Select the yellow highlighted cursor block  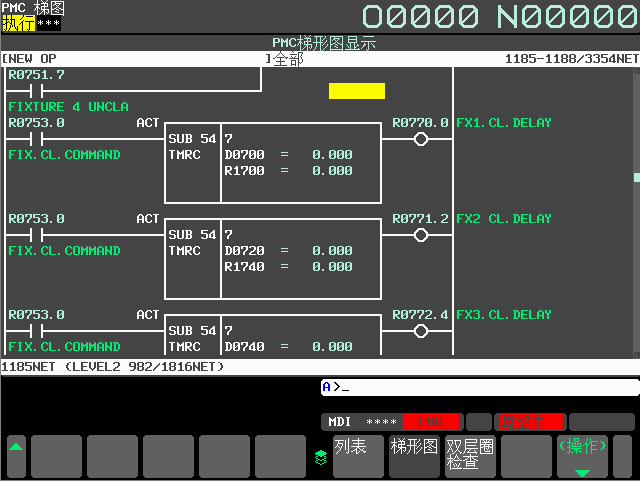(x=356, y=91)
